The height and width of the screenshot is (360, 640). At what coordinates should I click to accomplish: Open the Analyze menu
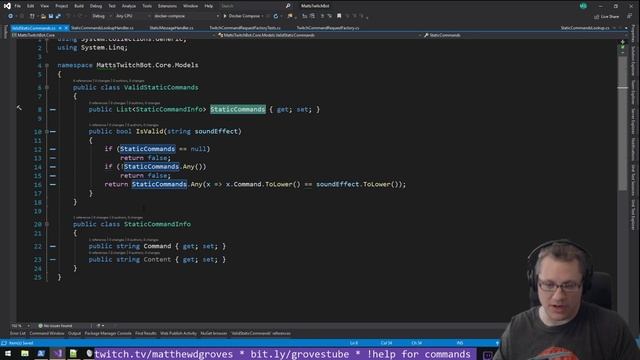129,6
